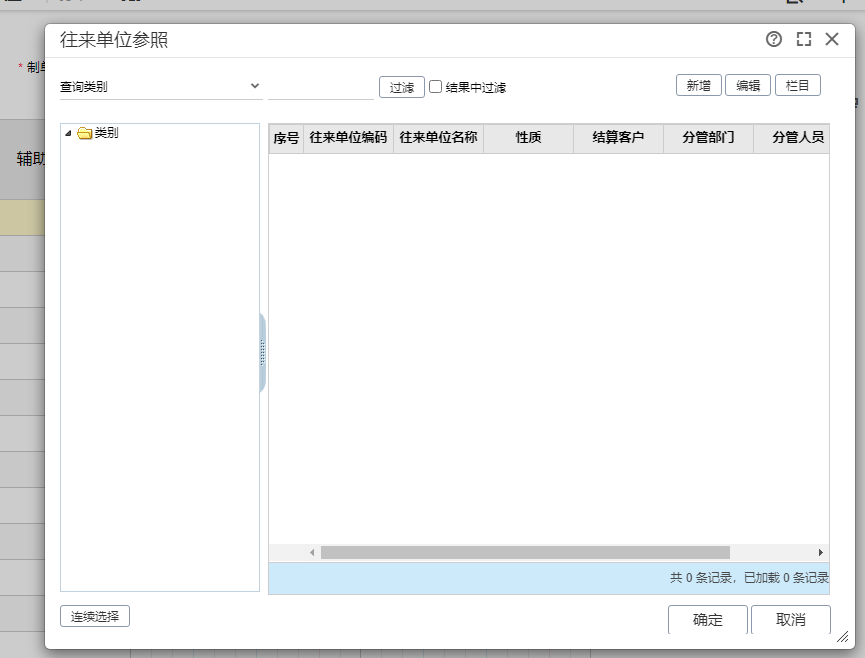Screen dimensions: 865x658
Task: Click the horizontal scrollbar thumb
Action: tap(525, 552)
